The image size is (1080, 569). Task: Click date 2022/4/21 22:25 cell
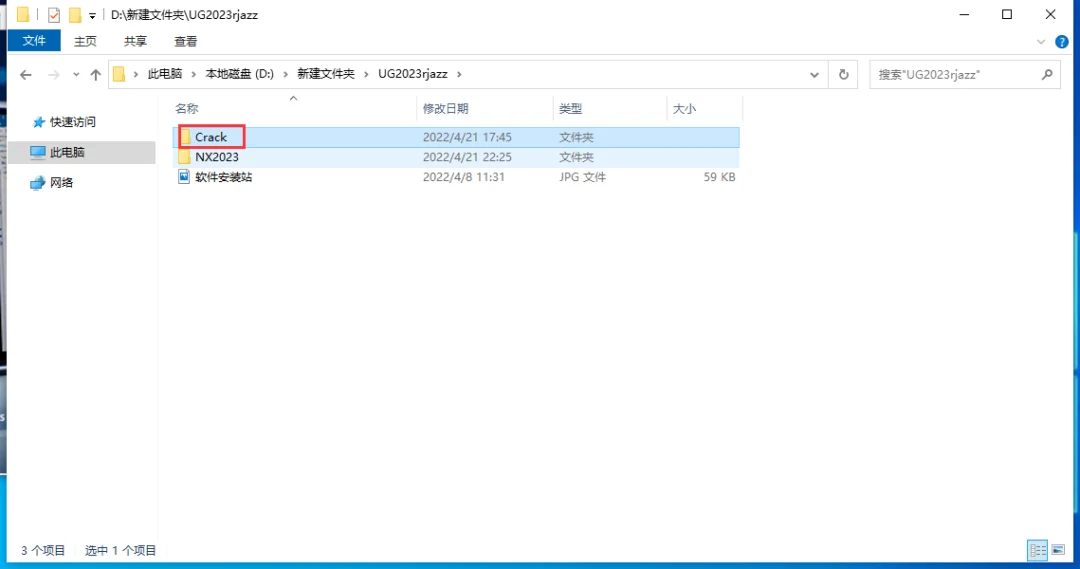click(467, 157)
